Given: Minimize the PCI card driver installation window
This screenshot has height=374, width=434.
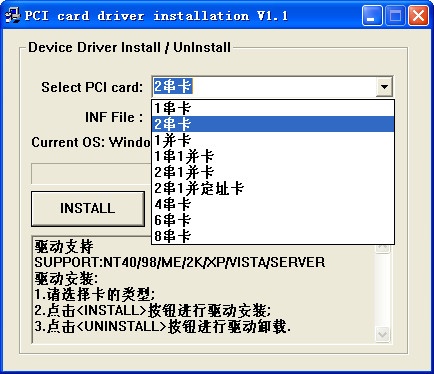Looking at the screenshot, I should pos(372,16).
